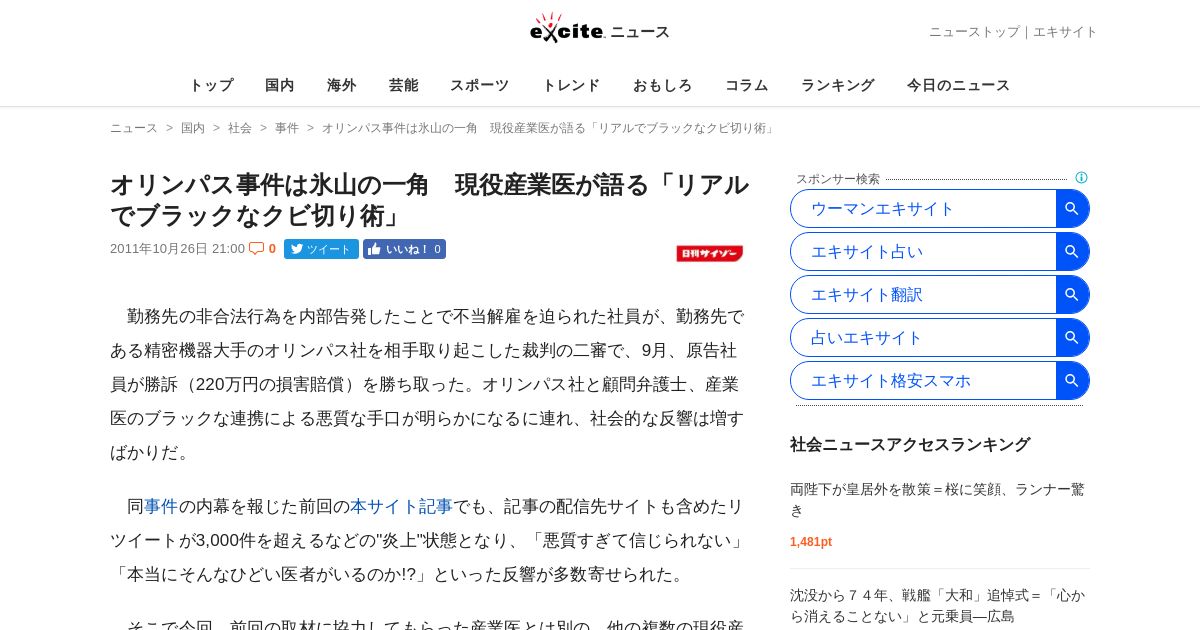Click the sponsor search info icon
The width and height of the screenshot is (1200, 630).
pyautogui.click(x=1081, y=178)
